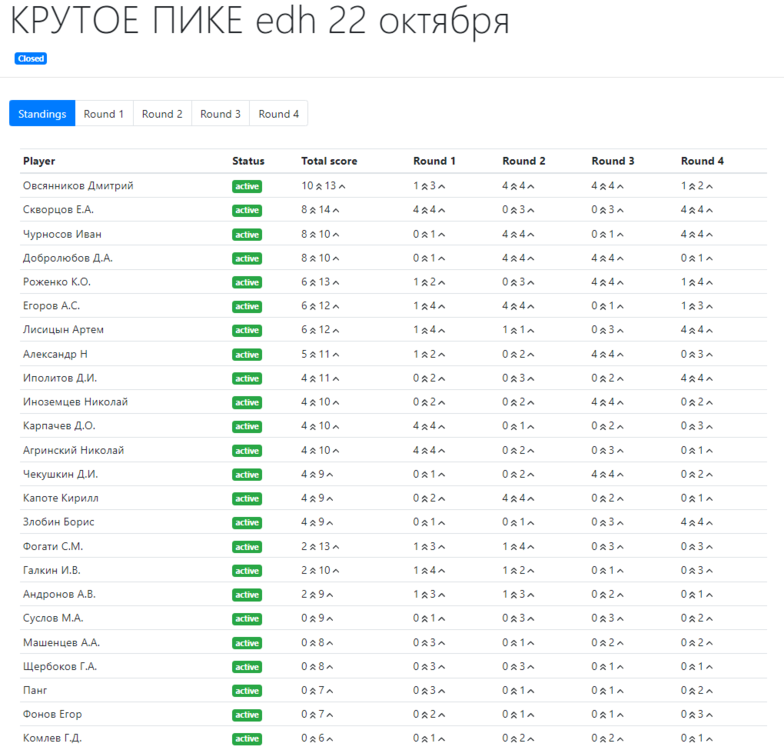Click double-chevron icon in Егоров А.С. Round 2

(x=515, y=306)
